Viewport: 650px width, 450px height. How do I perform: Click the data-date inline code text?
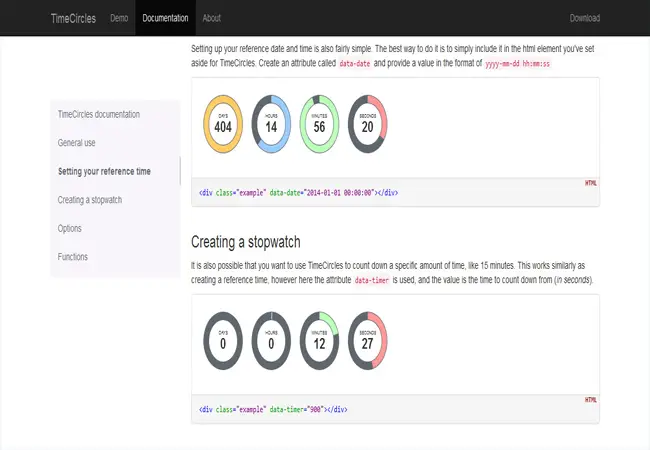354,64
